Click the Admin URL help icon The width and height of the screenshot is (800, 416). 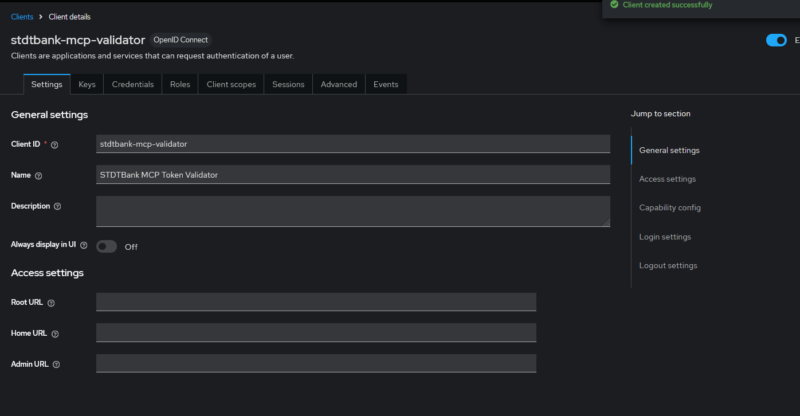pos(56,364)
